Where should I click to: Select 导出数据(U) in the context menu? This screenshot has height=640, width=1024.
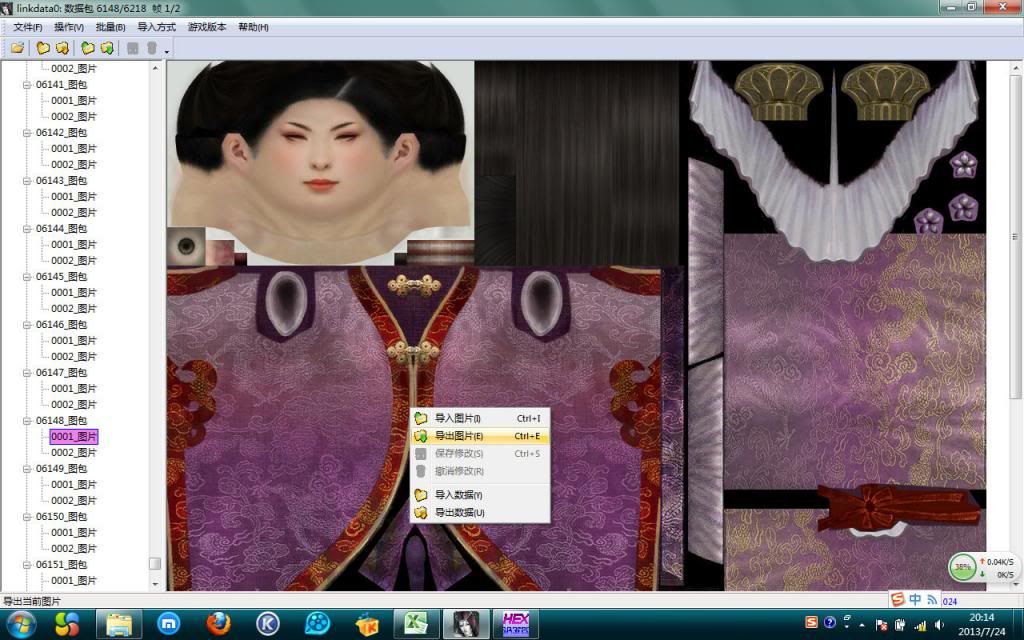coord(459,513)
